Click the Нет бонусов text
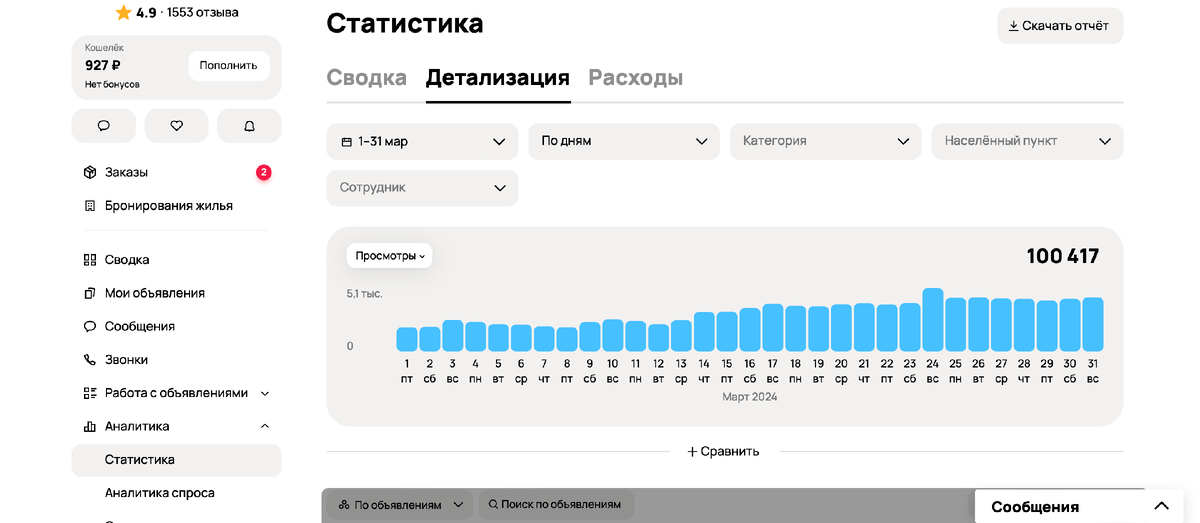Viewport: 1200px width, 523px height. pyautogui.click(x=112, y=84)
